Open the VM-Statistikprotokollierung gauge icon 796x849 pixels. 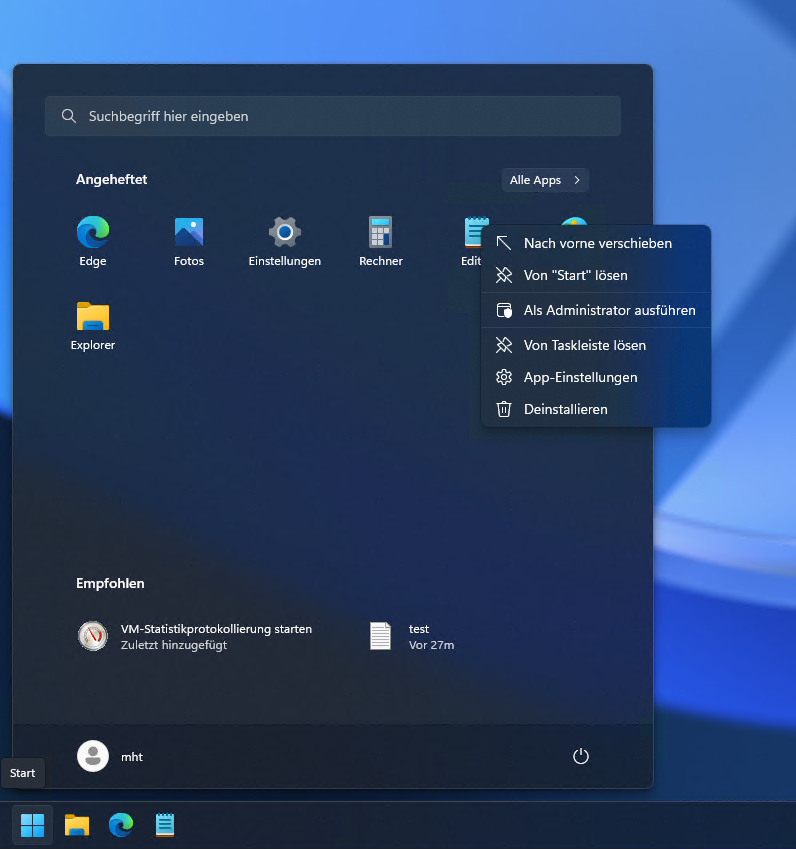click(x=93, y=636)
